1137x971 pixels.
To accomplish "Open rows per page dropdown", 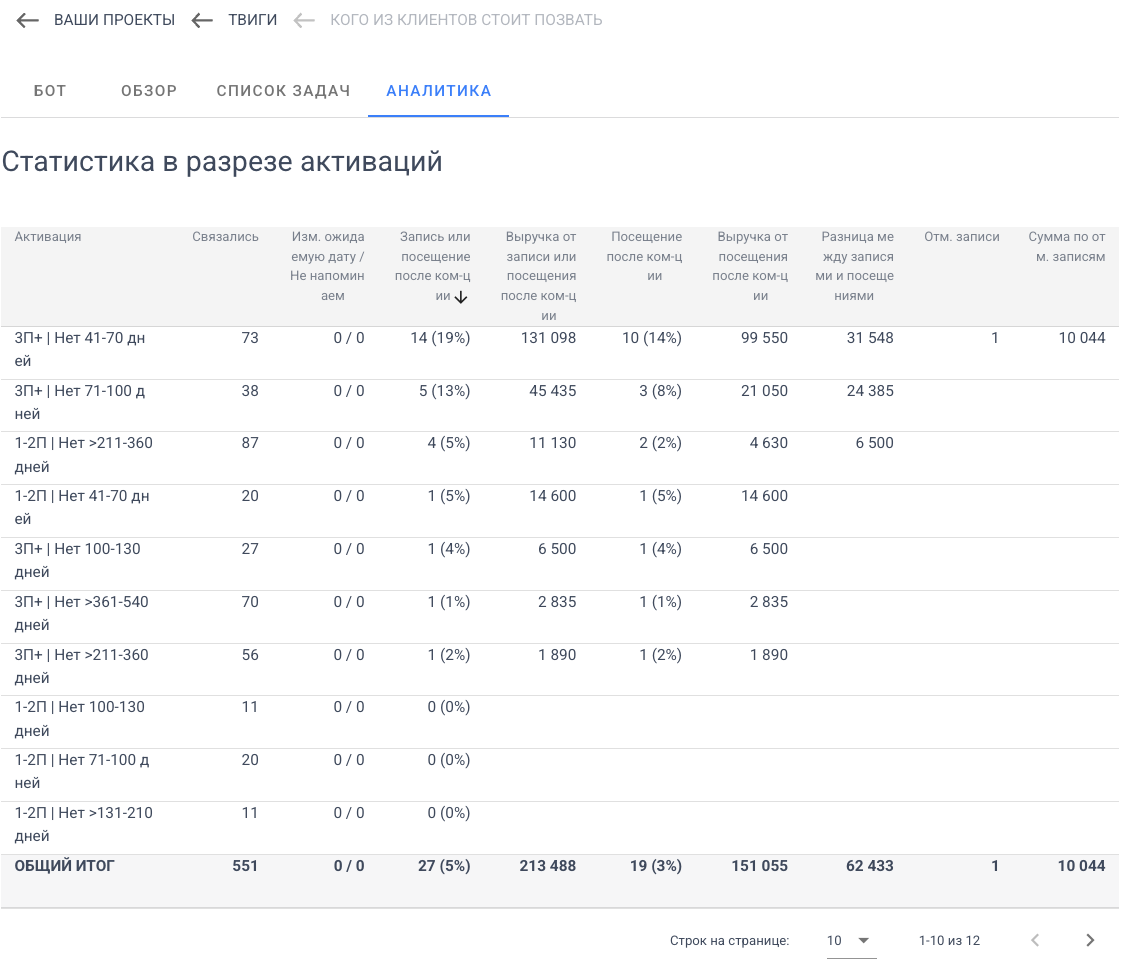I will 850,941.
